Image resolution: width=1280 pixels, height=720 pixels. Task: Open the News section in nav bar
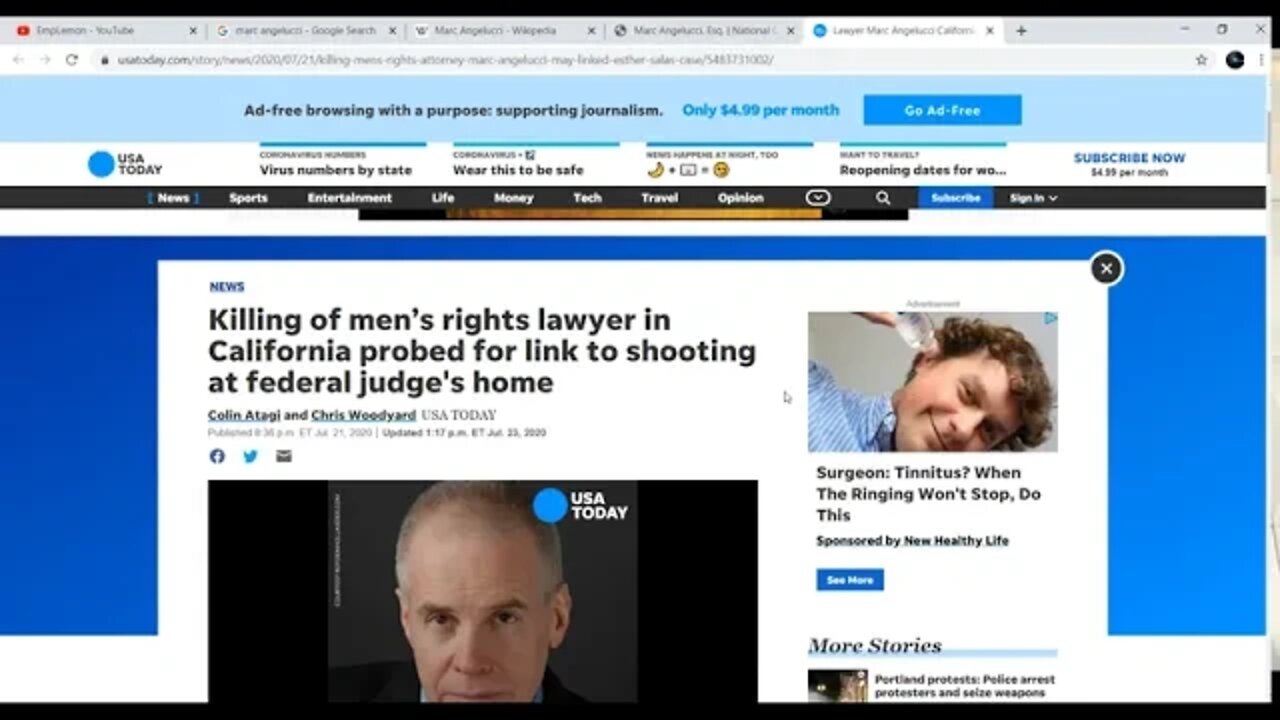(x=173, y=198)
